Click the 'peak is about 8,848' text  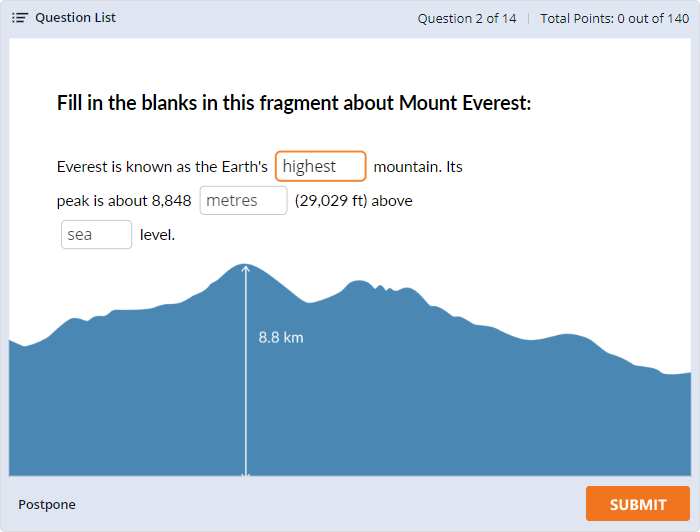click(x=124, y=201)
